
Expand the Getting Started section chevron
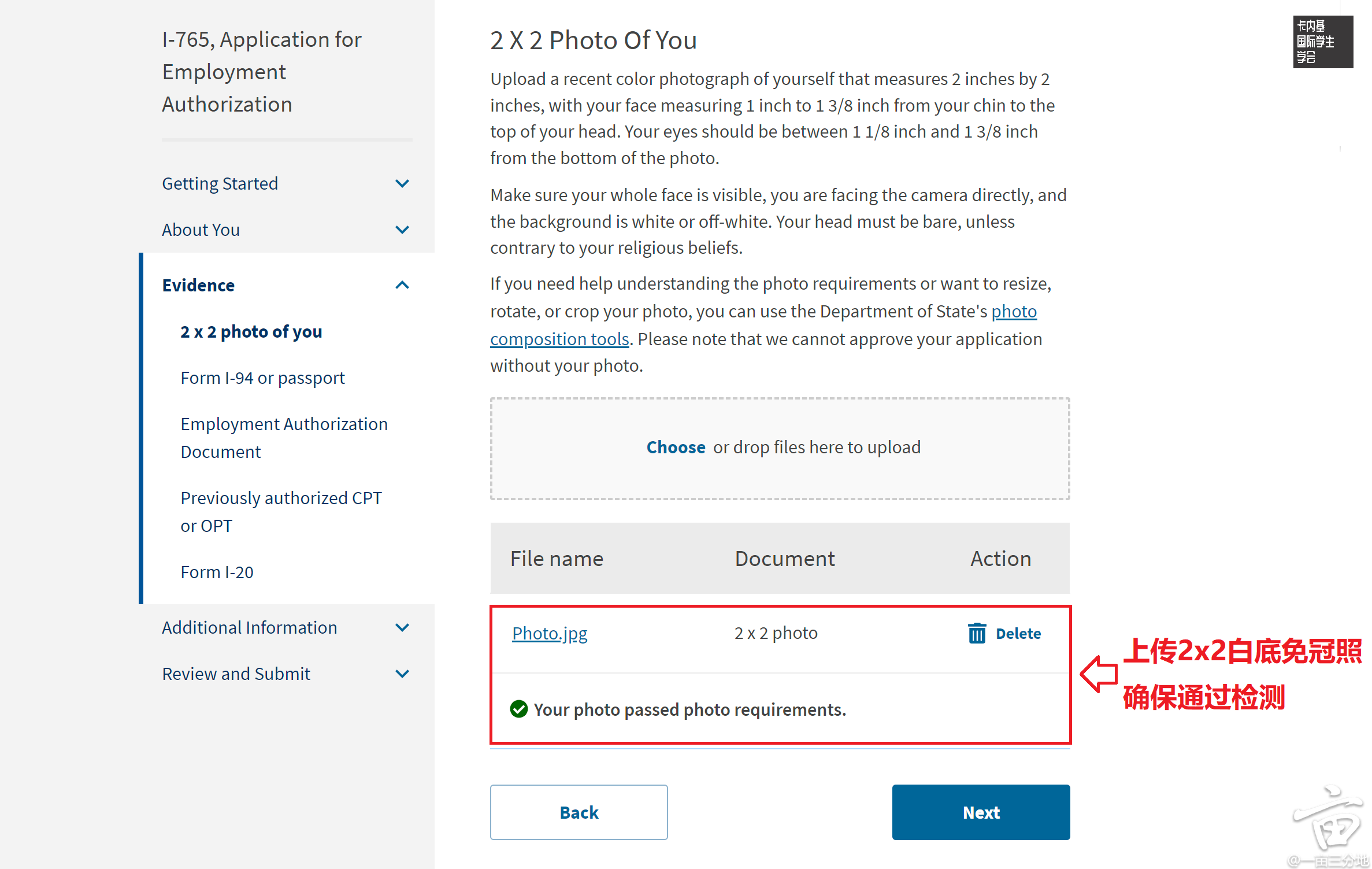tap(402, 183)
